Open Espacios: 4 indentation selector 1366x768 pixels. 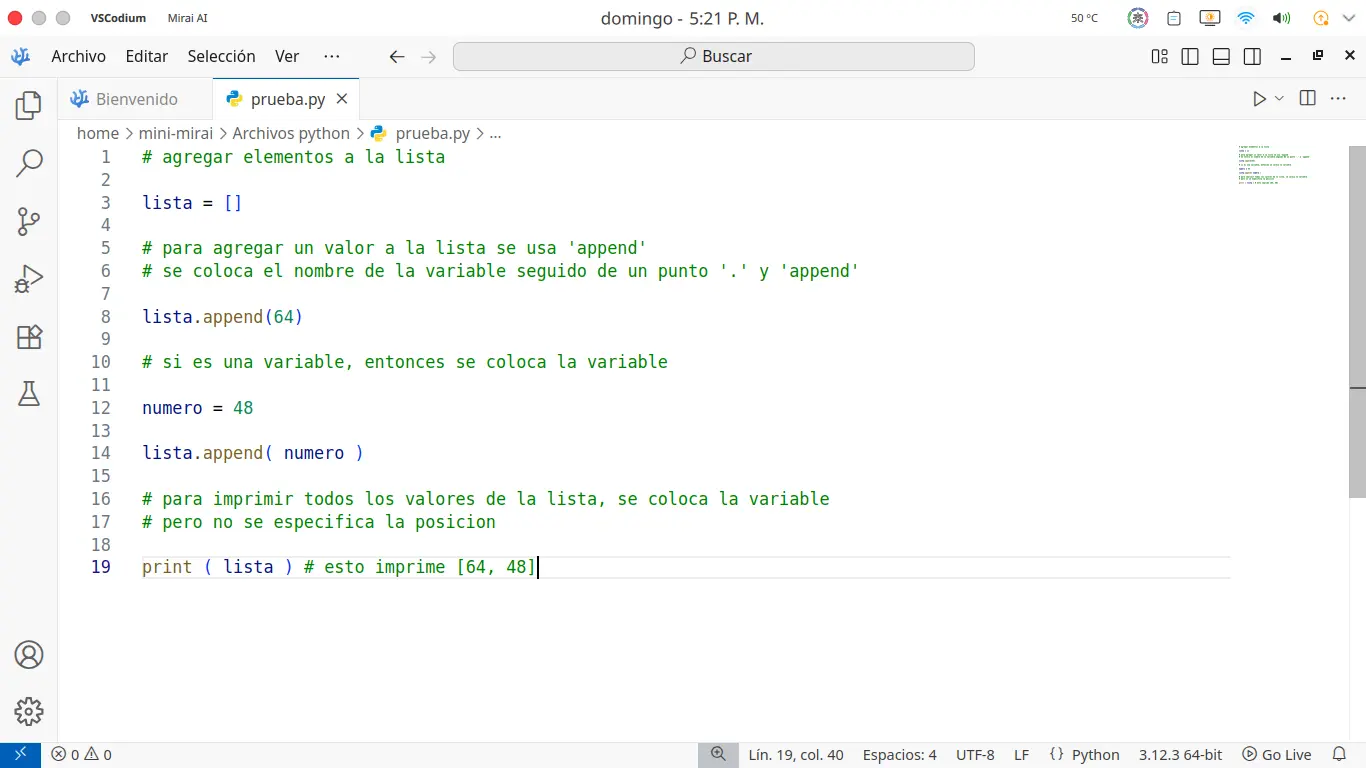(x=900, y=755)
